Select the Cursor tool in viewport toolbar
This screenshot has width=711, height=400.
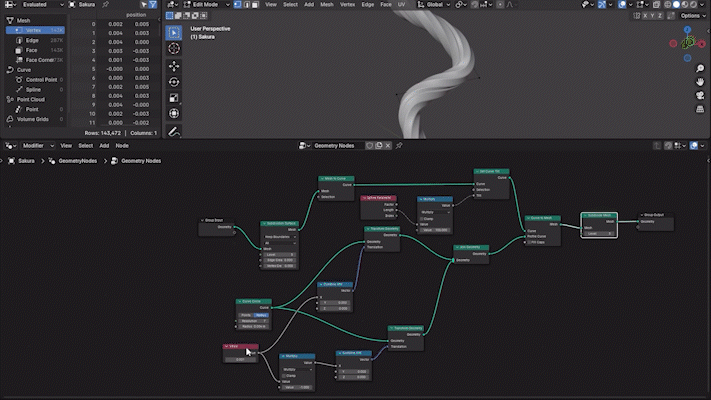point(174,47)
